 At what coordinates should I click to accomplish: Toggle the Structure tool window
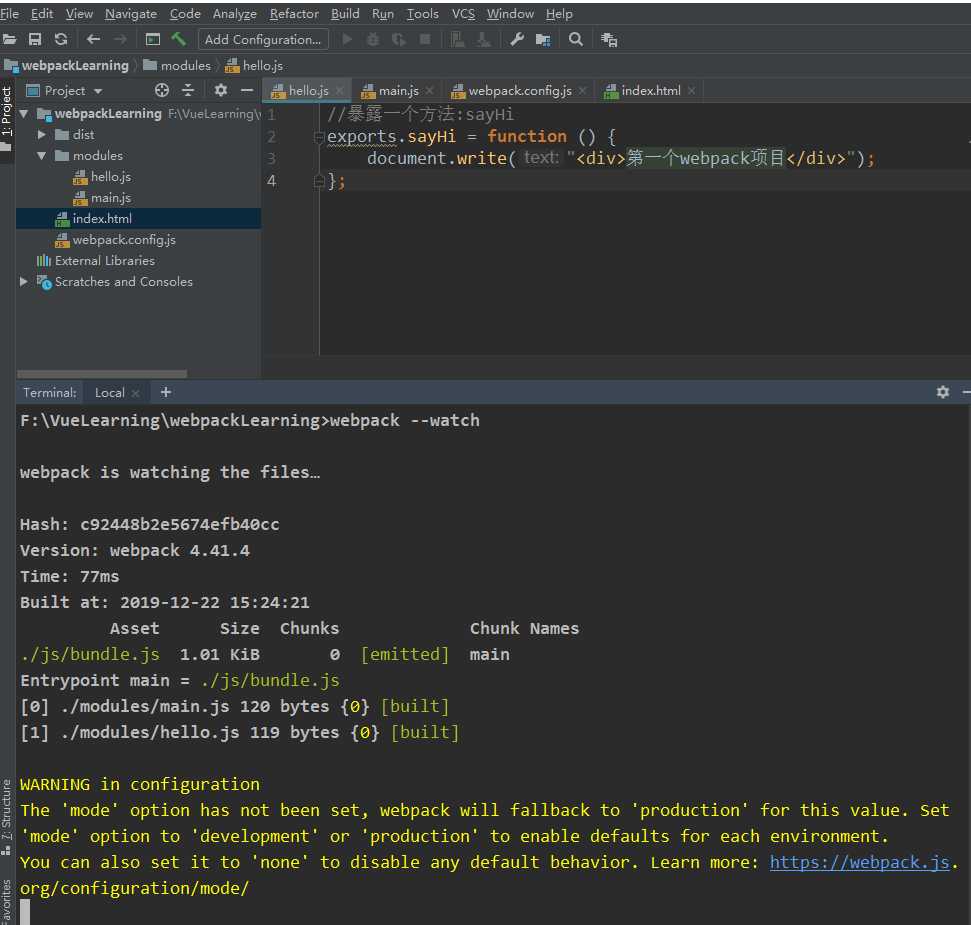point(6,817)
